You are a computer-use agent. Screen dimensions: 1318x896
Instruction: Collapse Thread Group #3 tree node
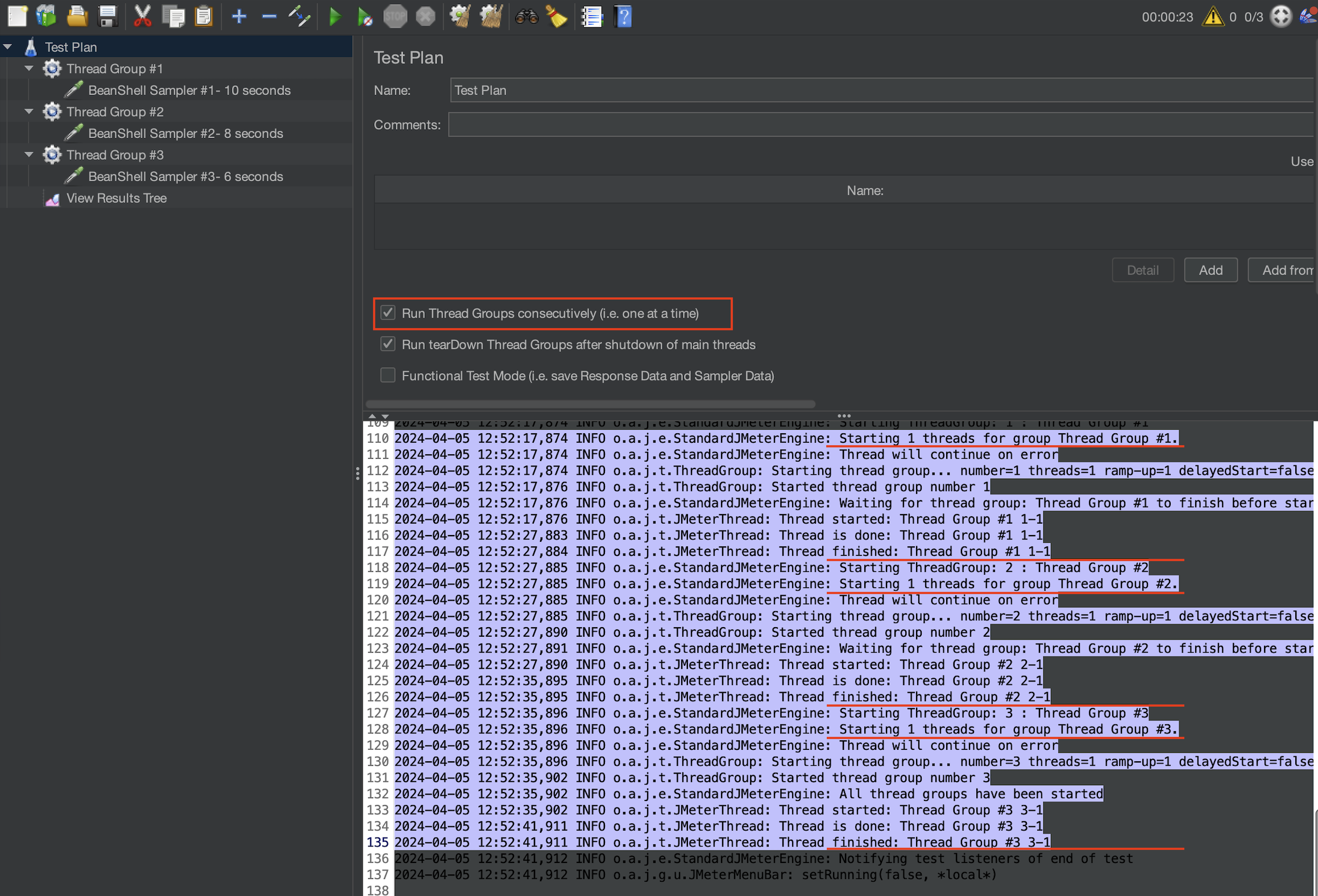click(29, 155)
